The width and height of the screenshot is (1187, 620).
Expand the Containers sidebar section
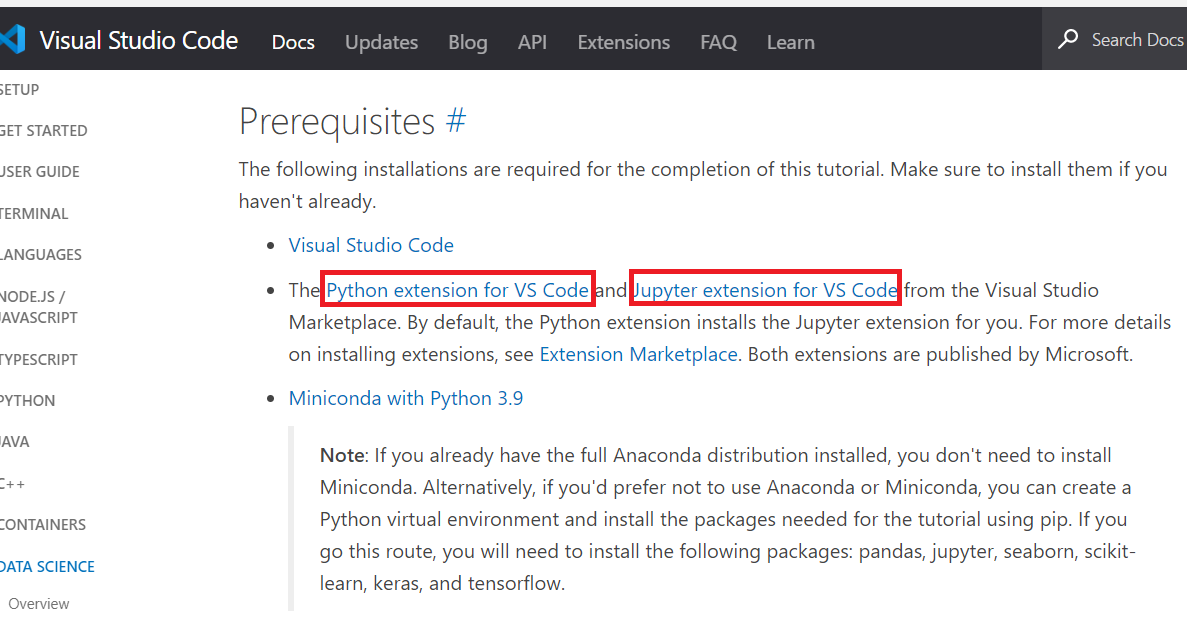point(42,525)
